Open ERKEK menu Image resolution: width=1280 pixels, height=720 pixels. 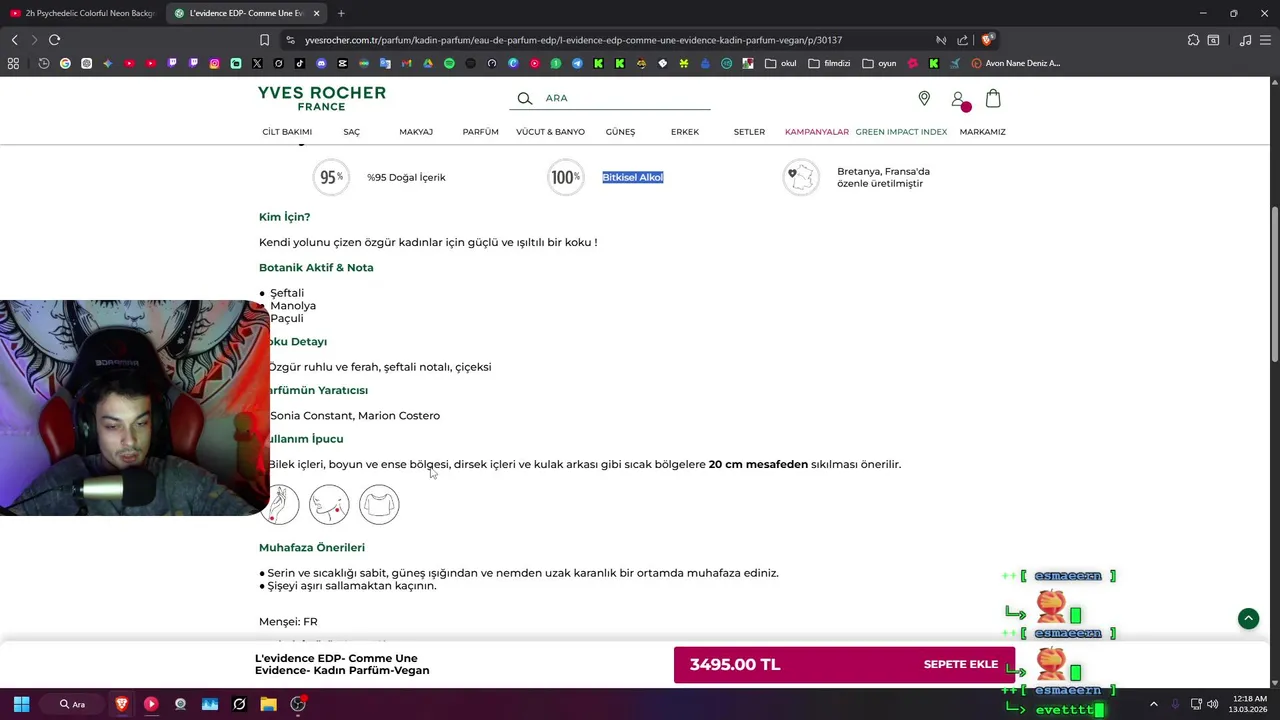[x=685, y=132]
